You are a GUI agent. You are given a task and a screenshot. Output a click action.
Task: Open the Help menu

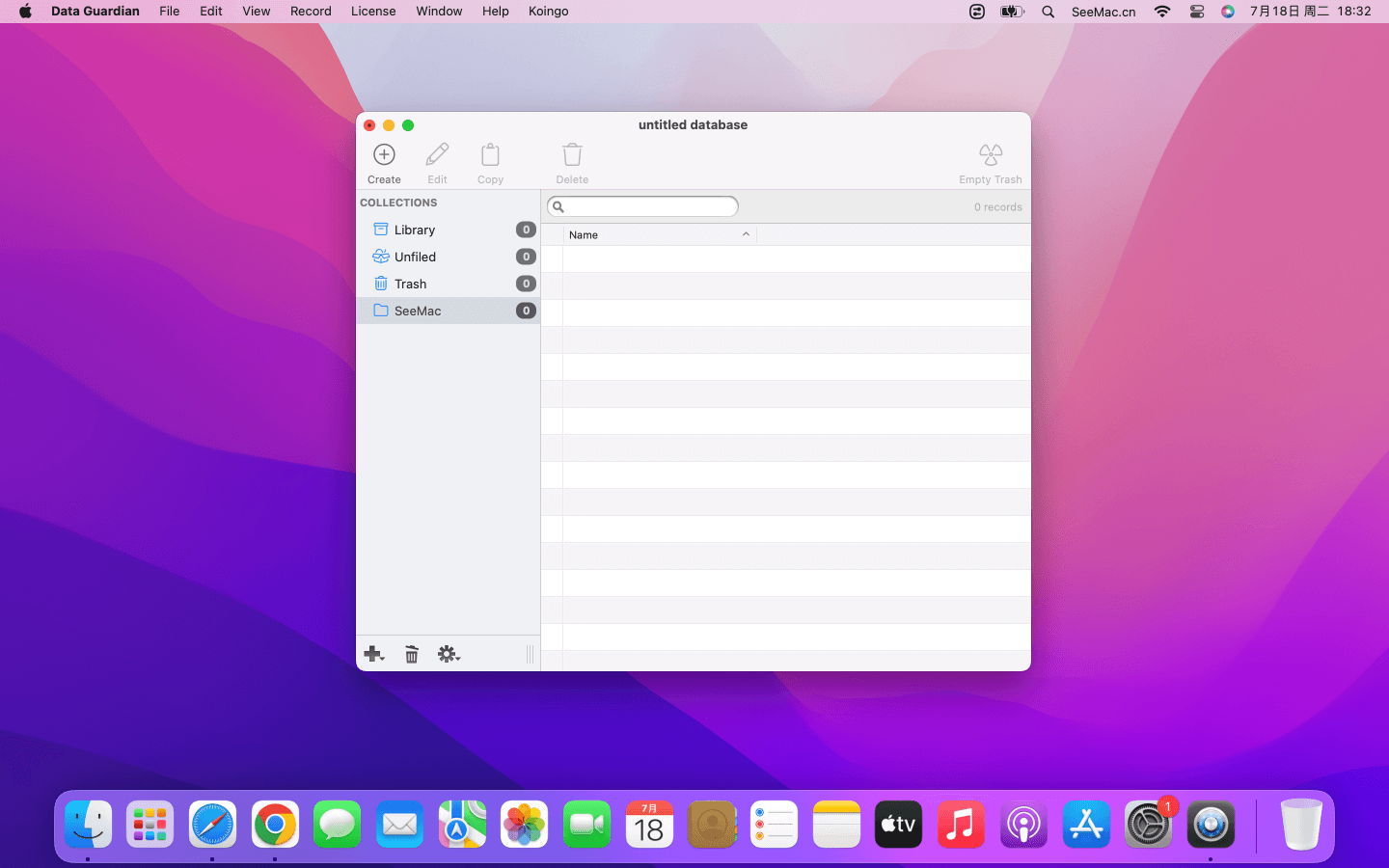click(496, 12)
